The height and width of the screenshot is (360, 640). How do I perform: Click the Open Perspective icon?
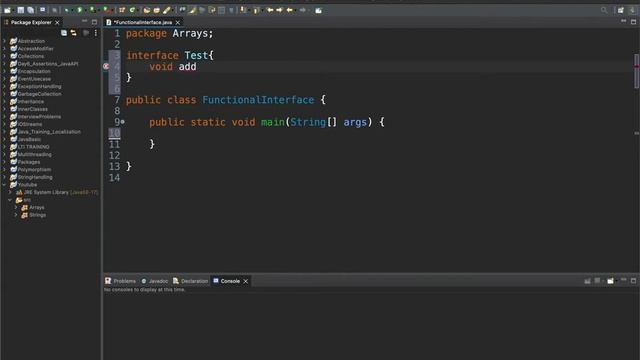point(620,10)
